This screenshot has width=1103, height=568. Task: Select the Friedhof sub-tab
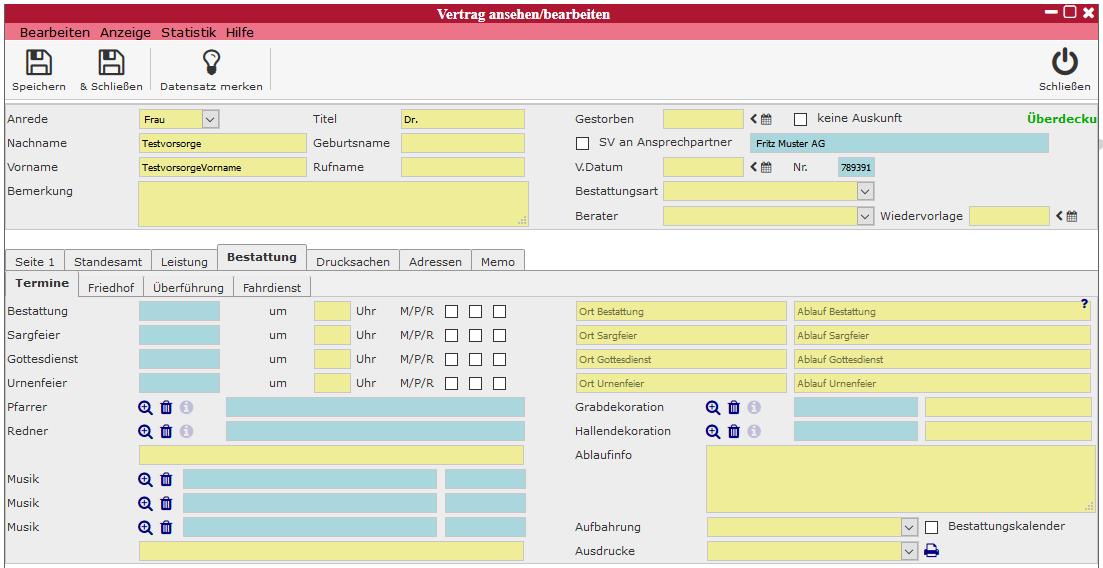coord(110,287)
